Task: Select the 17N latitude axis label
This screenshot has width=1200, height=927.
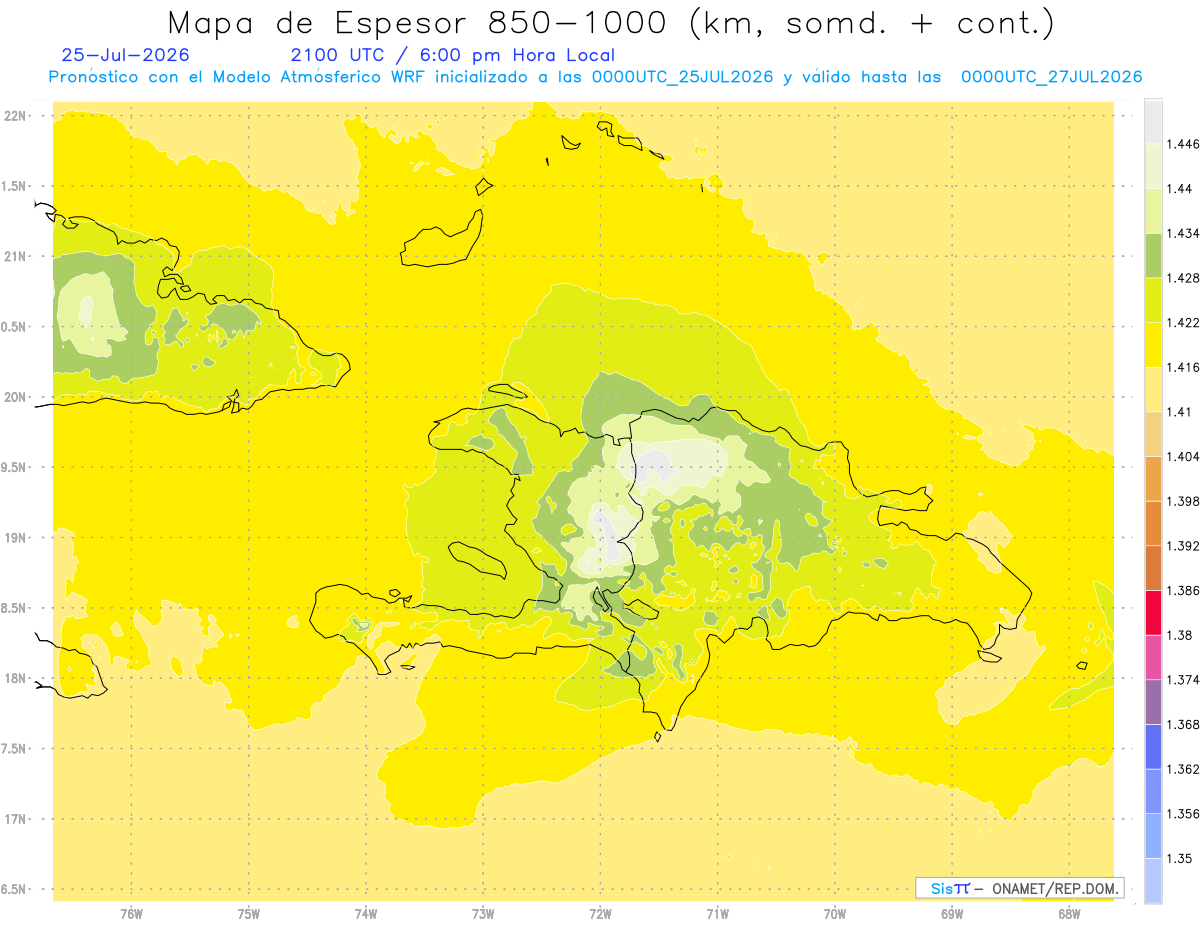Action: click(15, 819)
